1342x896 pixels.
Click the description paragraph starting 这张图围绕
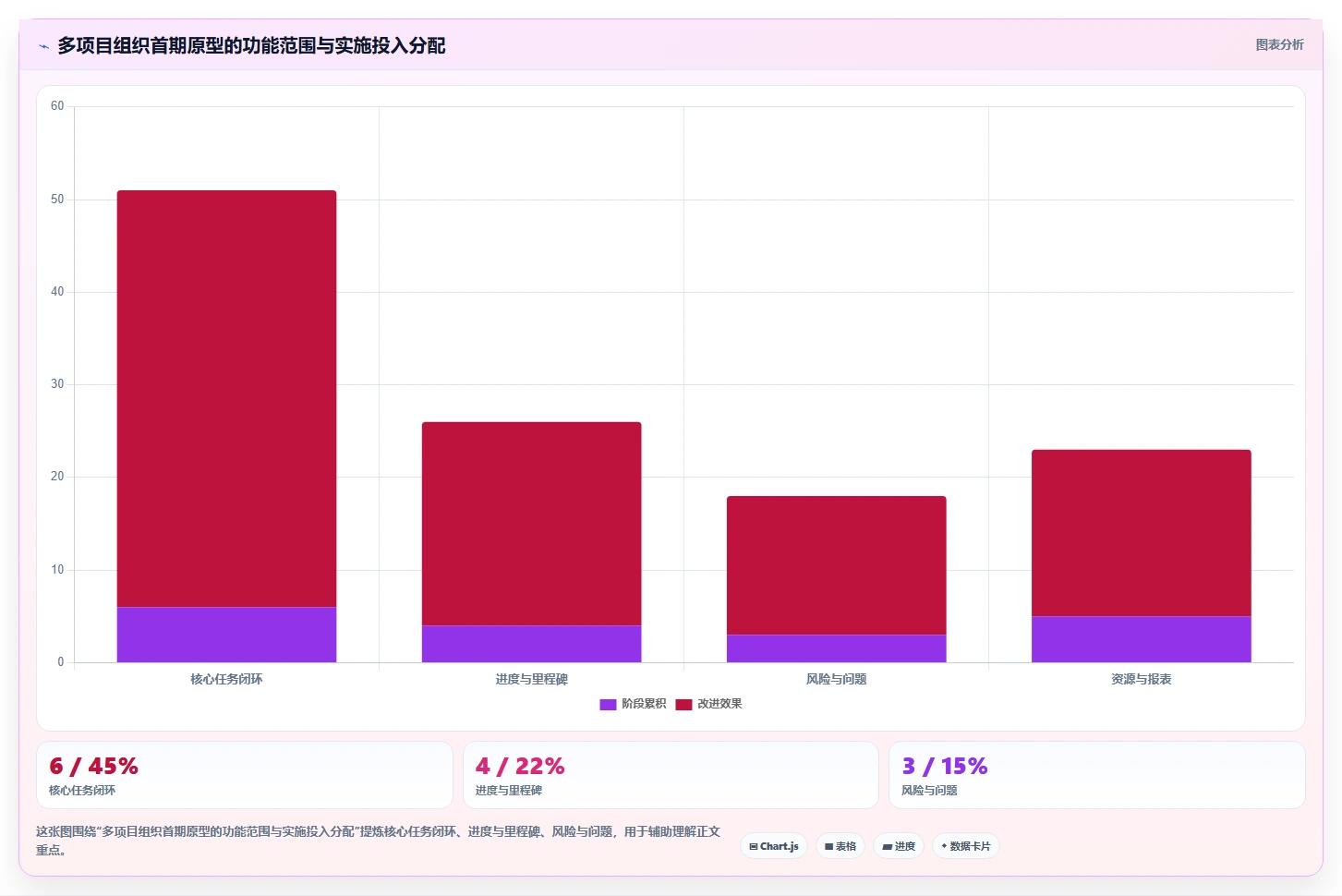pyautogui.click(x=378, y=841)
